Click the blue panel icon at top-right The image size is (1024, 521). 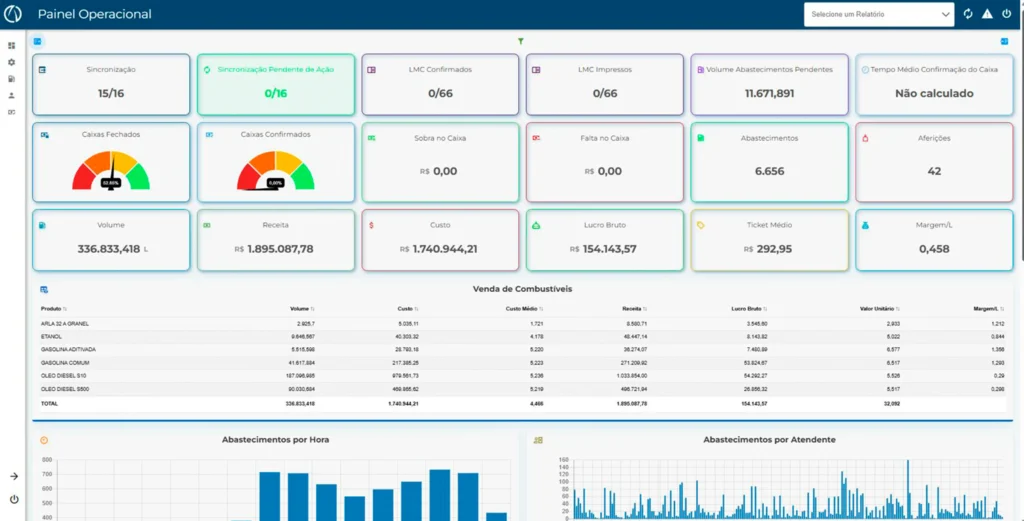1004,42
